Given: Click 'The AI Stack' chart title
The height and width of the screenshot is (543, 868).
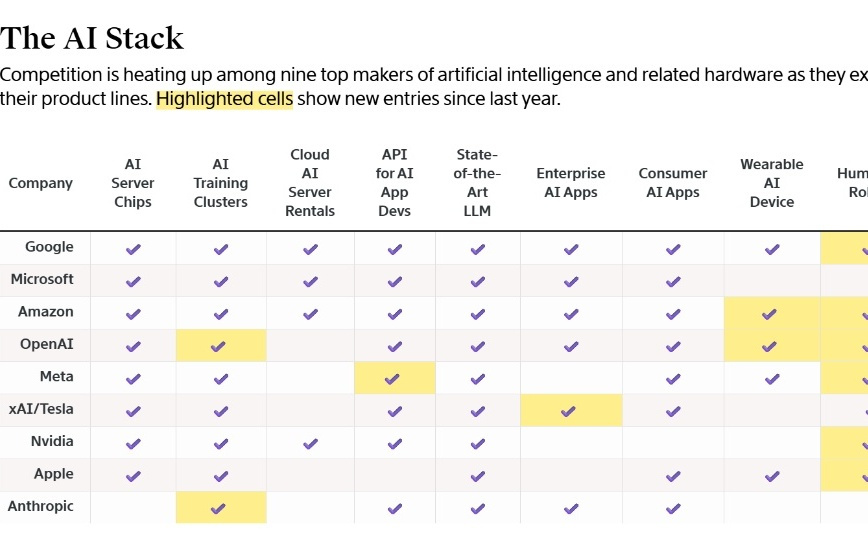Looking at the screenshot, I should tap(92, 38).
